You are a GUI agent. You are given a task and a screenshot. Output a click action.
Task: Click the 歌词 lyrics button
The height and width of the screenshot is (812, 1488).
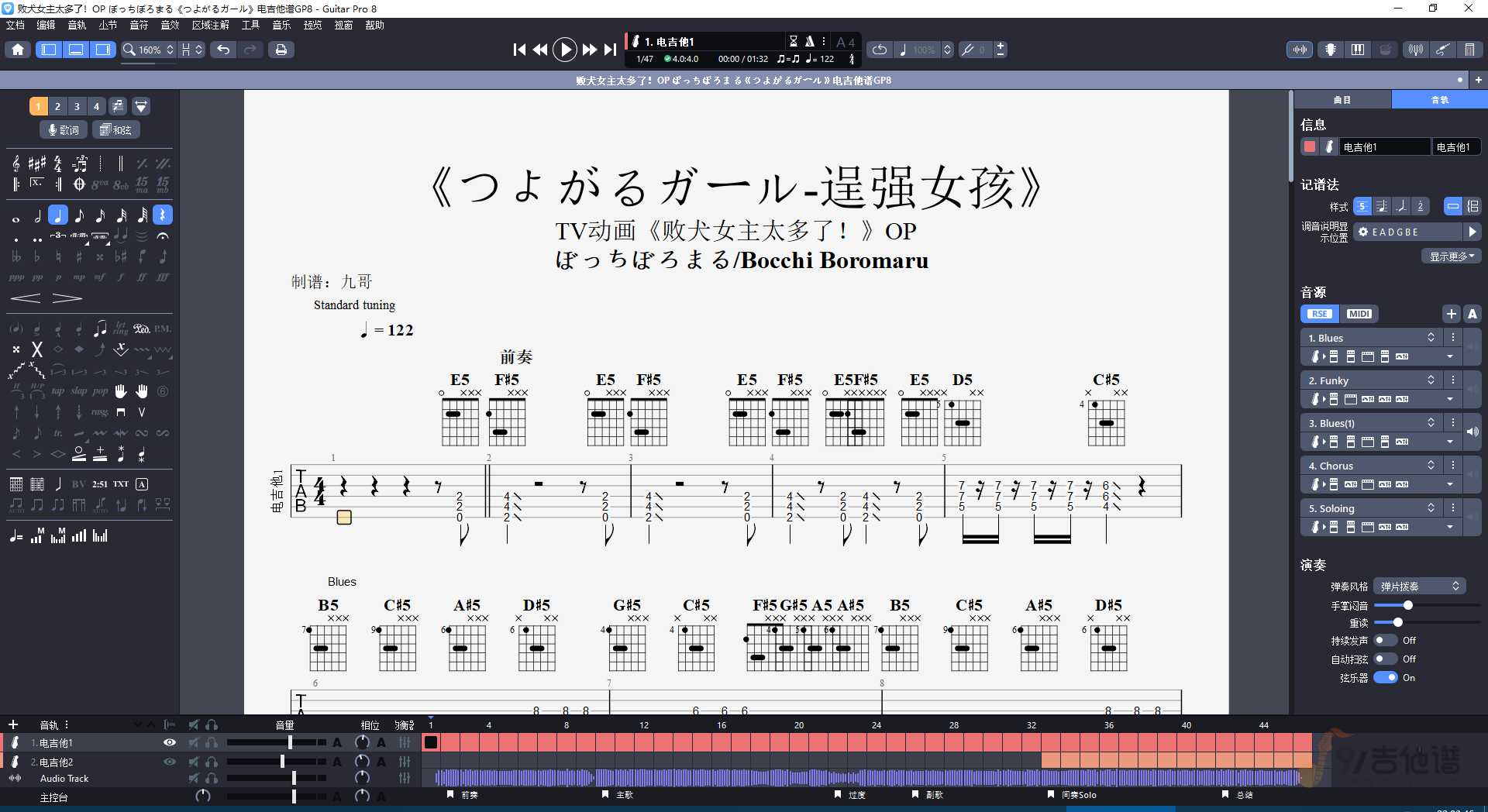tap(64, 130)
